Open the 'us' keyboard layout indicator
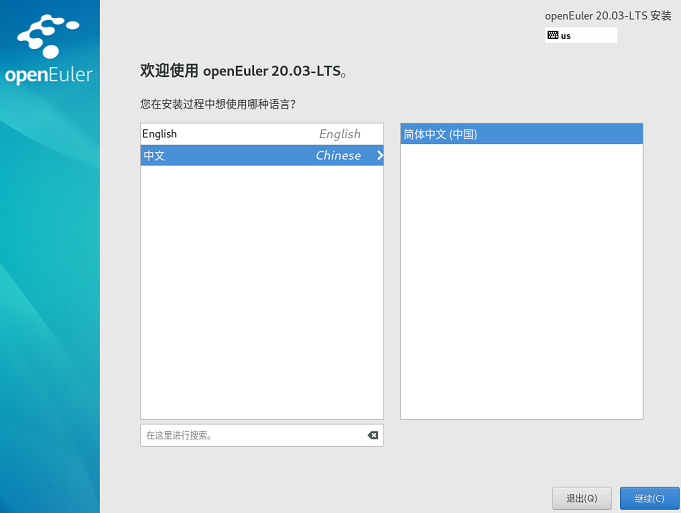This screenshot has height=513, width=681. point(581,35)
